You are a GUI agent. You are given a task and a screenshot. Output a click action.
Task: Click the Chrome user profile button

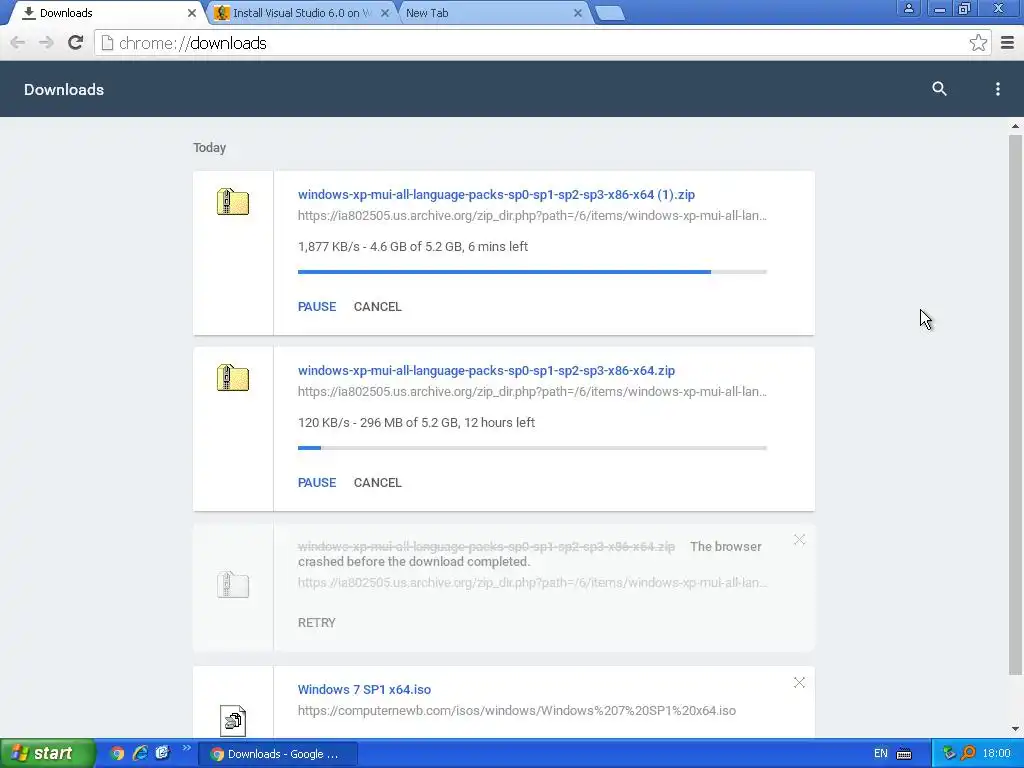(908, 8)
